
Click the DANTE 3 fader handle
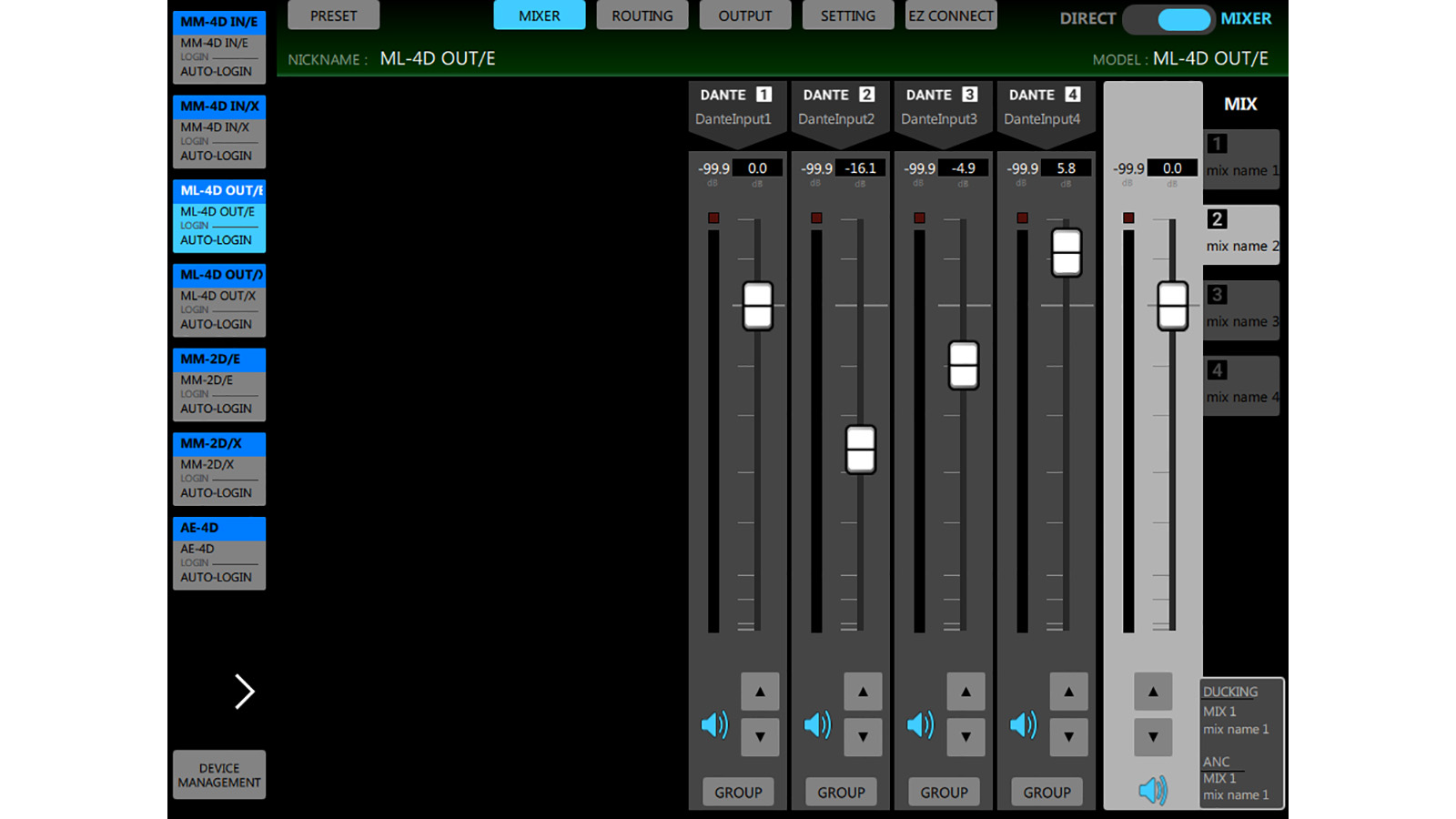pos(964,365)
